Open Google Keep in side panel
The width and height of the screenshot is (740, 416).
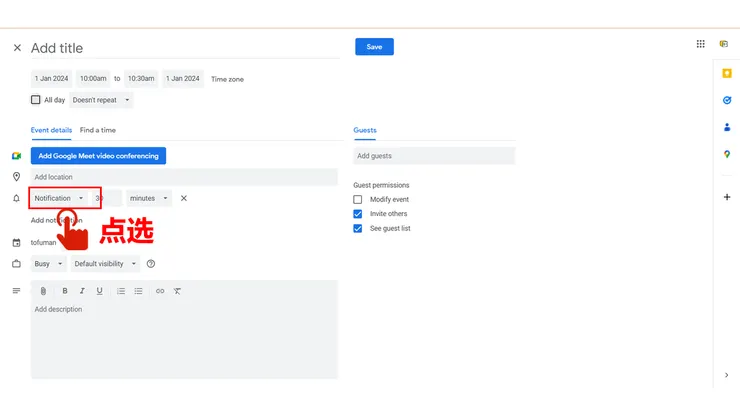click(727, 73)
